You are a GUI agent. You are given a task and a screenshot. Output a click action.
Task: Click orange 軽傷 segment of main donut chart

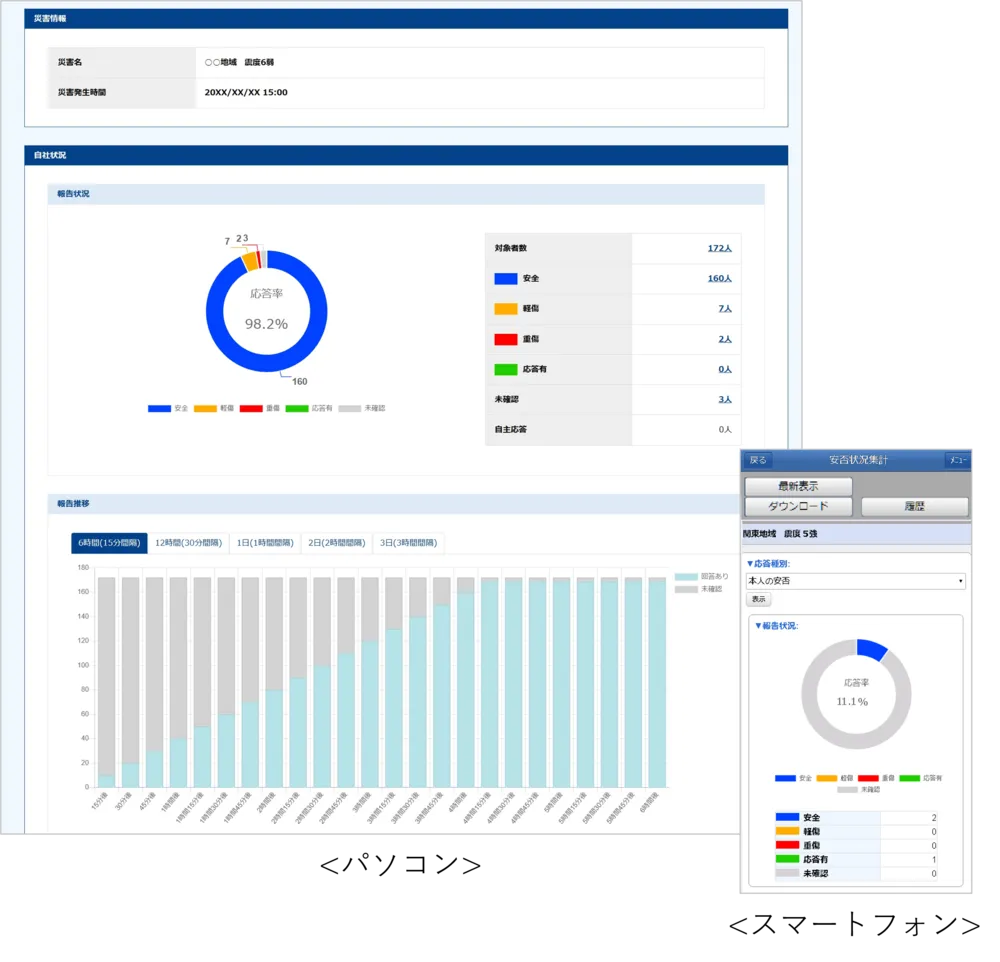pyautogui.click(x=249, y=261)
